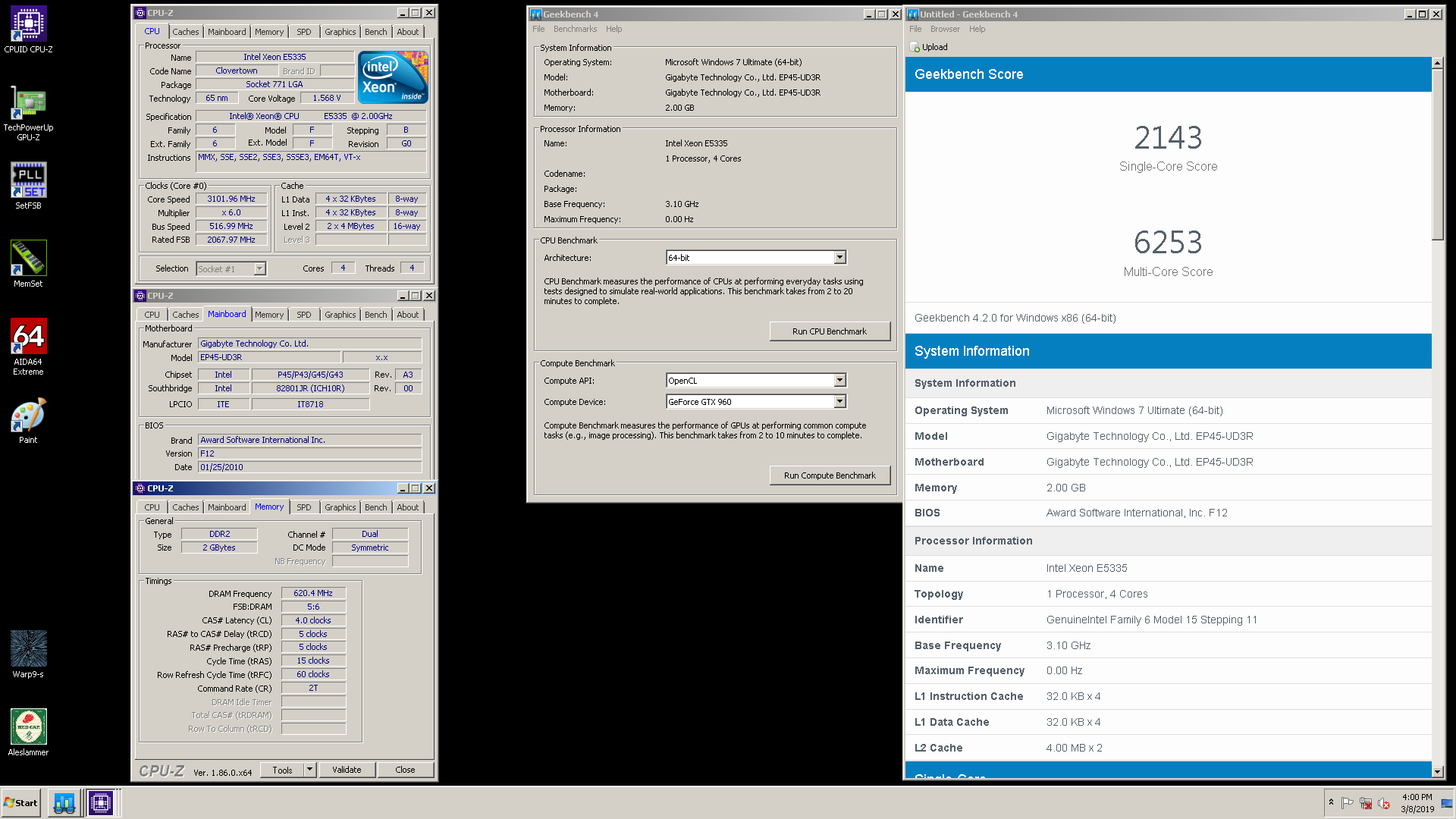This screenshot has height=819, width=1456.
Task: Click the muted volume tray icon
Action: click(x=1384, y=803)
